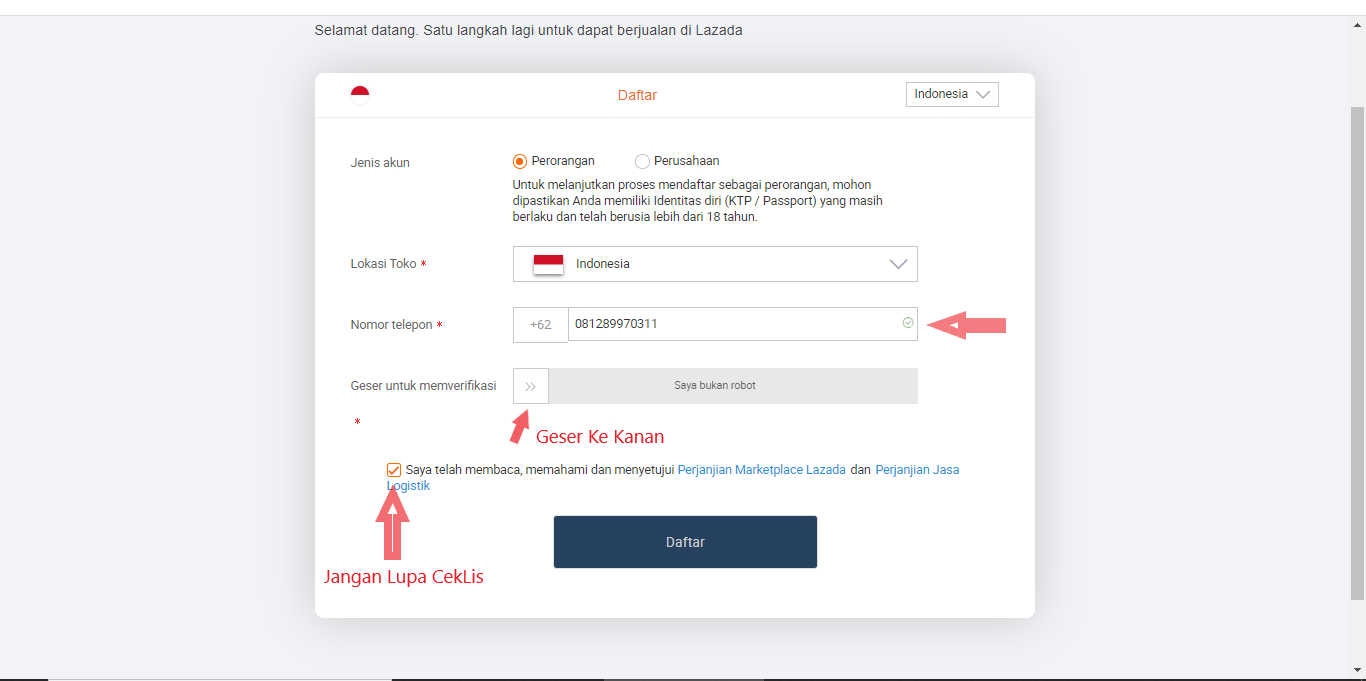The width and height of the screenshot is (1366, 681).
Task: Click the Selamat datang welcome text
Action: (x=528, y=30)
